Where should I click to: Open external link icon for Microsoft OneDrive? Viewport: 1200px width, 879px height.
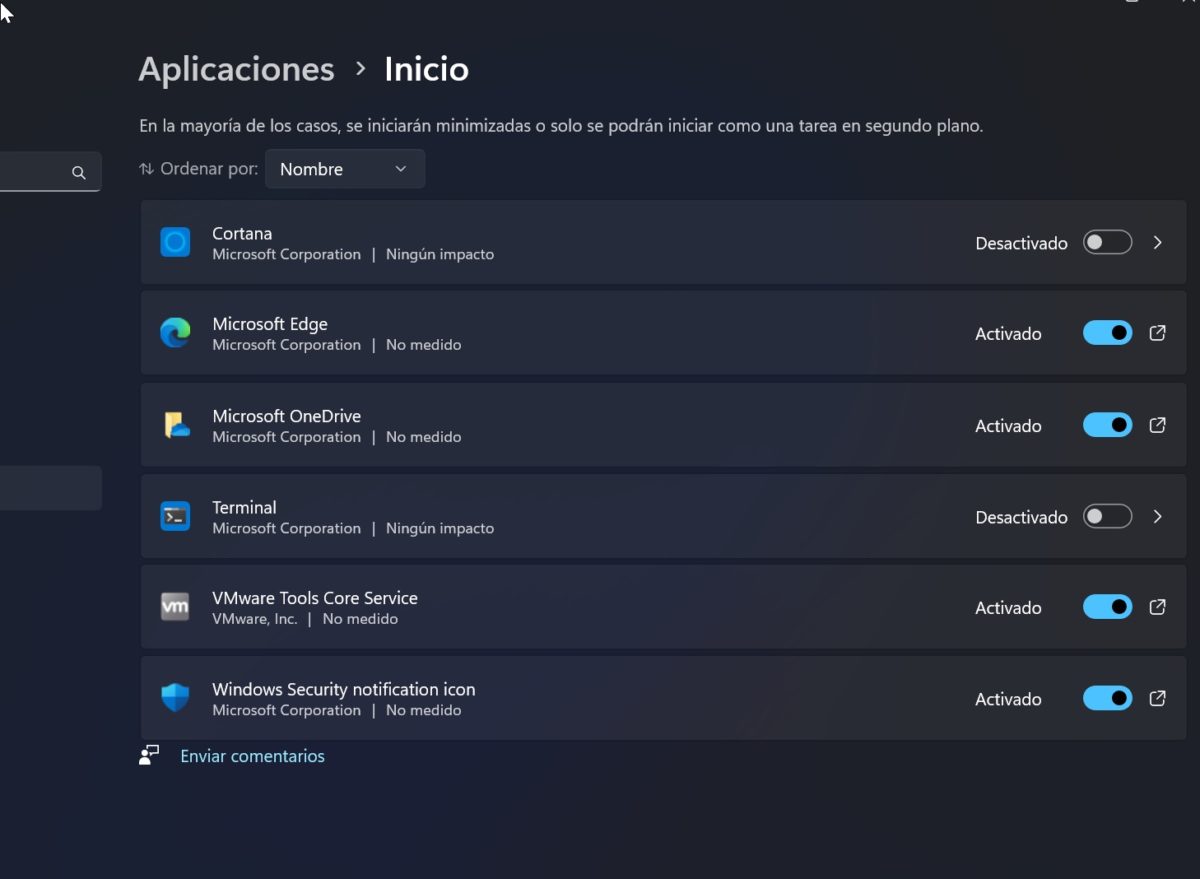click(x=1157, y=425)
